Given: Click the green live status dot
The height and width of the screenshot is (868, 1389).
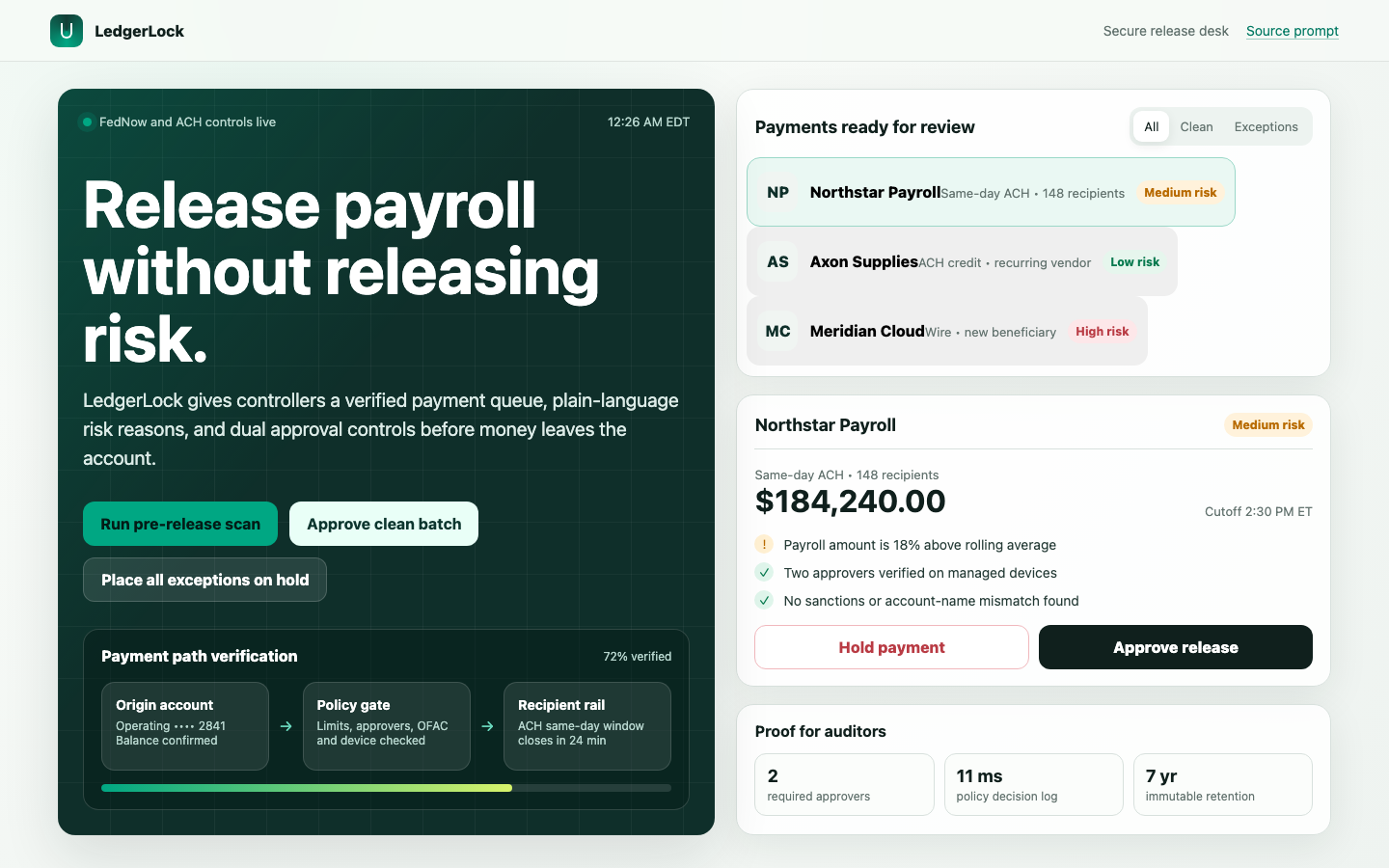Looking at the screenshot, I should click(x=87, y=122).
